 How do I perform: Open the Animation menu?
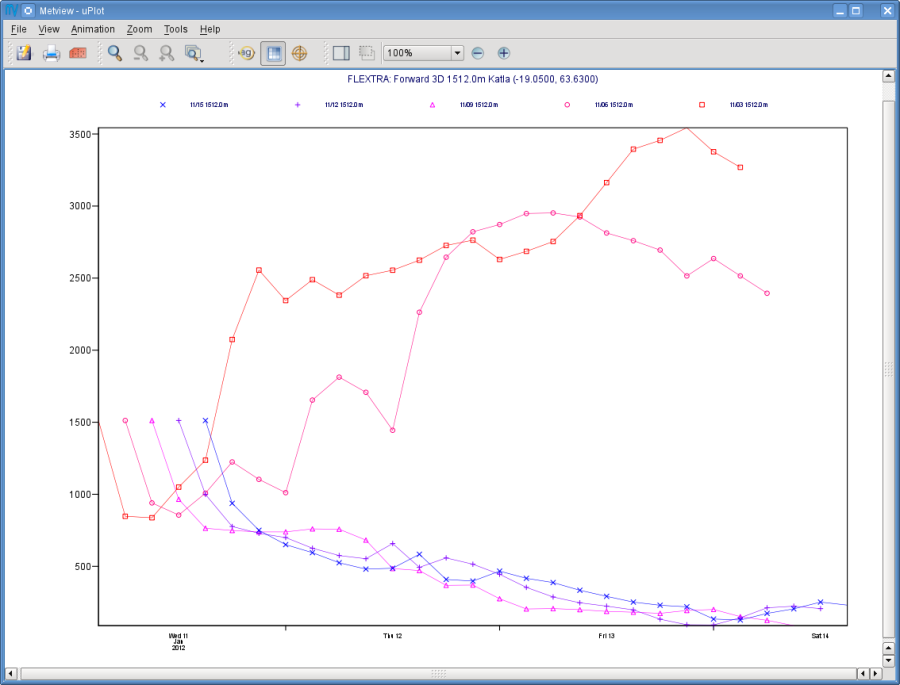93,29
